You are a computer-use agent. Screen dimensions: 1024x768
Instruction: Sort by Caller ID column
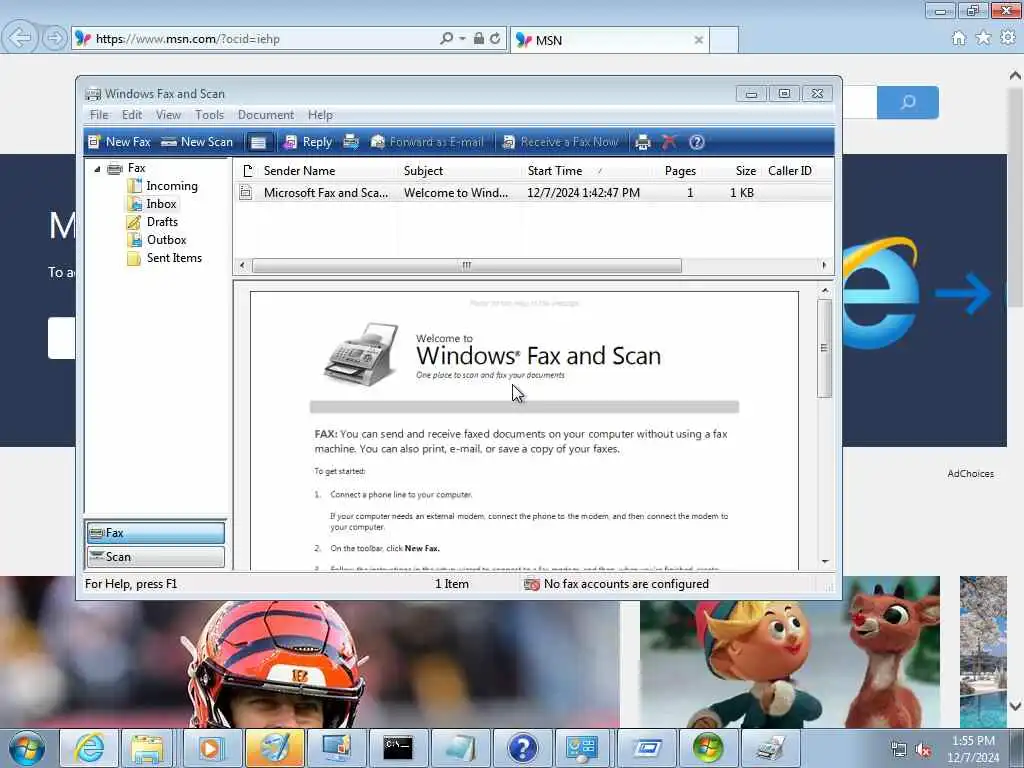[x=790, y=171]
